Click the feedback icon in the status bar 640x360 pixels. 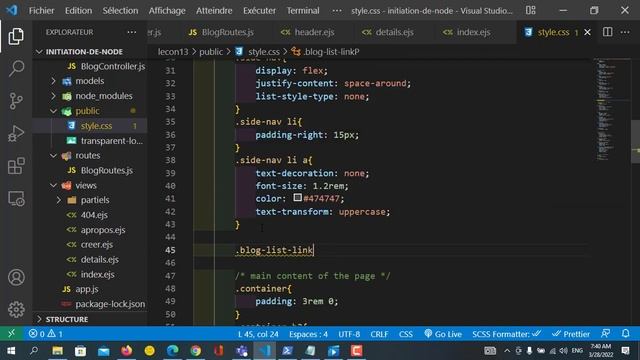coord(605,333)
